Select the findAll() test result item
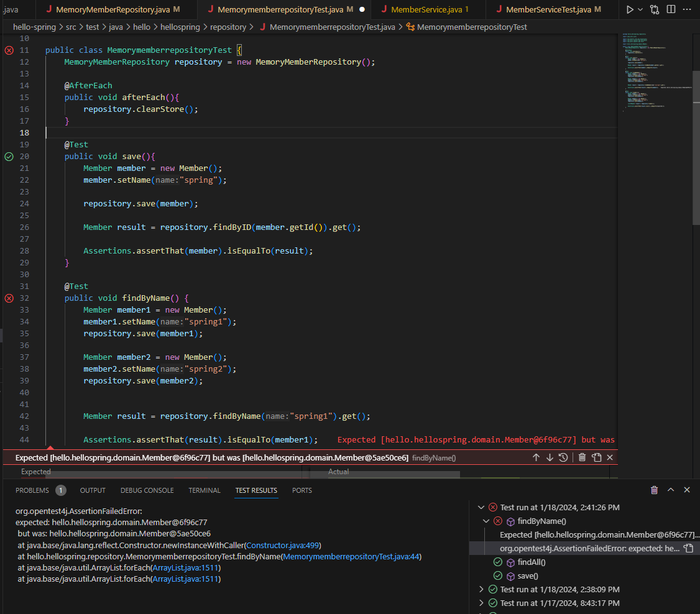Viewport: 700px width, 614px height. click(x=533, y=562)
